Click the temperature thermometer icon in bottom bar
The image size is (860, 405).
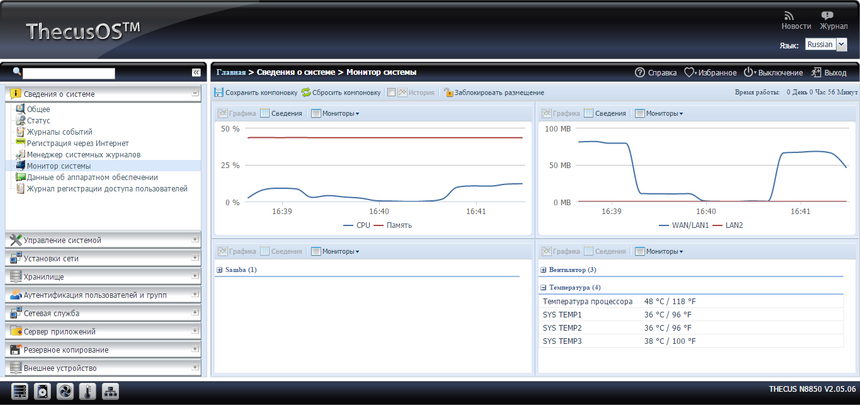click(87, 392)
